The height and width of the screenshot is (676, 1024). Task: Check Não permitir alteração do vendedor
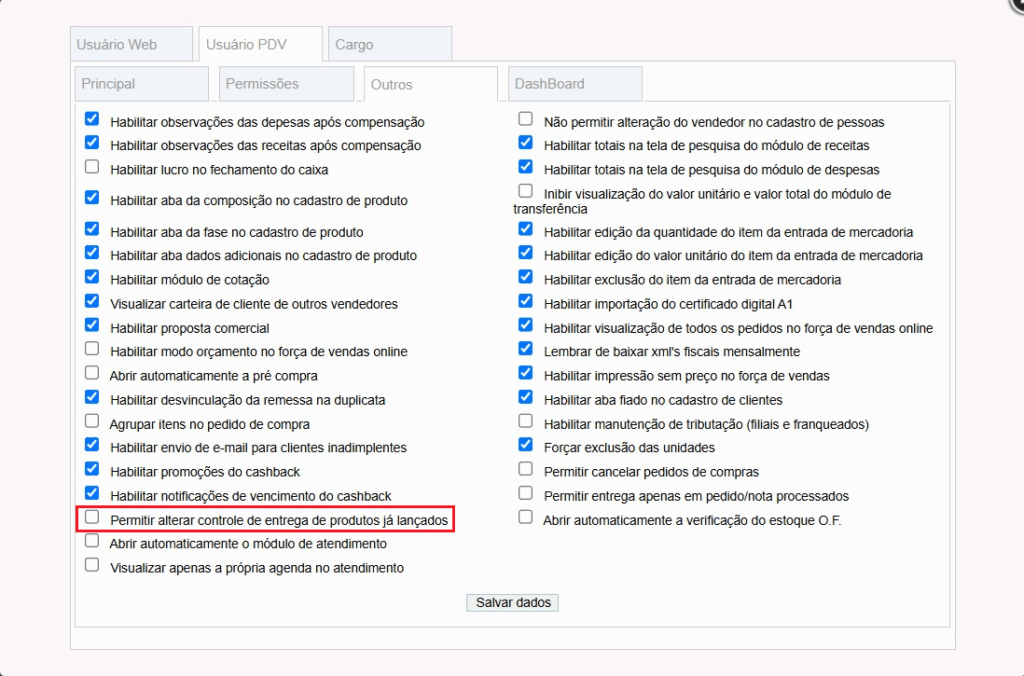526,119
